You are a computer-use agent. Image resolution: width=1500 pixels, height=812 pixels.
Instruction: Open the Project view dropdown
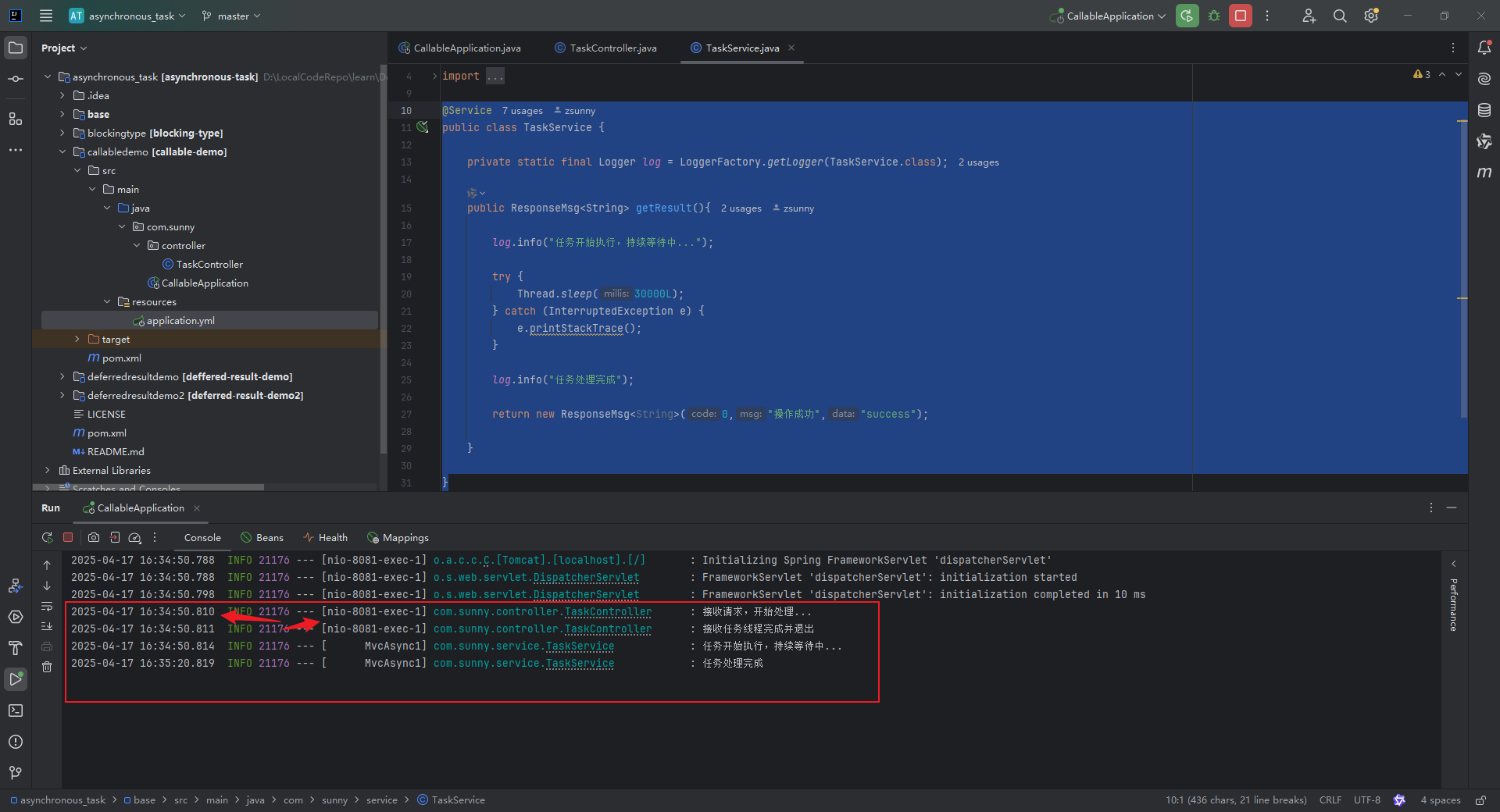click(64, 48)
